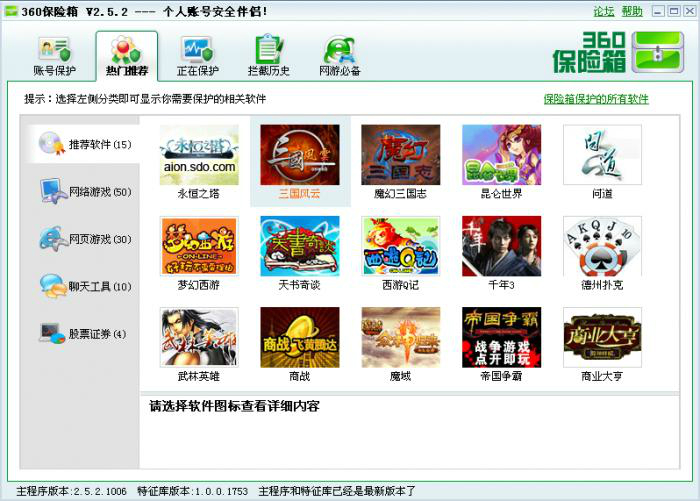Click the 永恒之塔 game icon
This screenshot has width=700, height=501.
(x=199, y=155)
